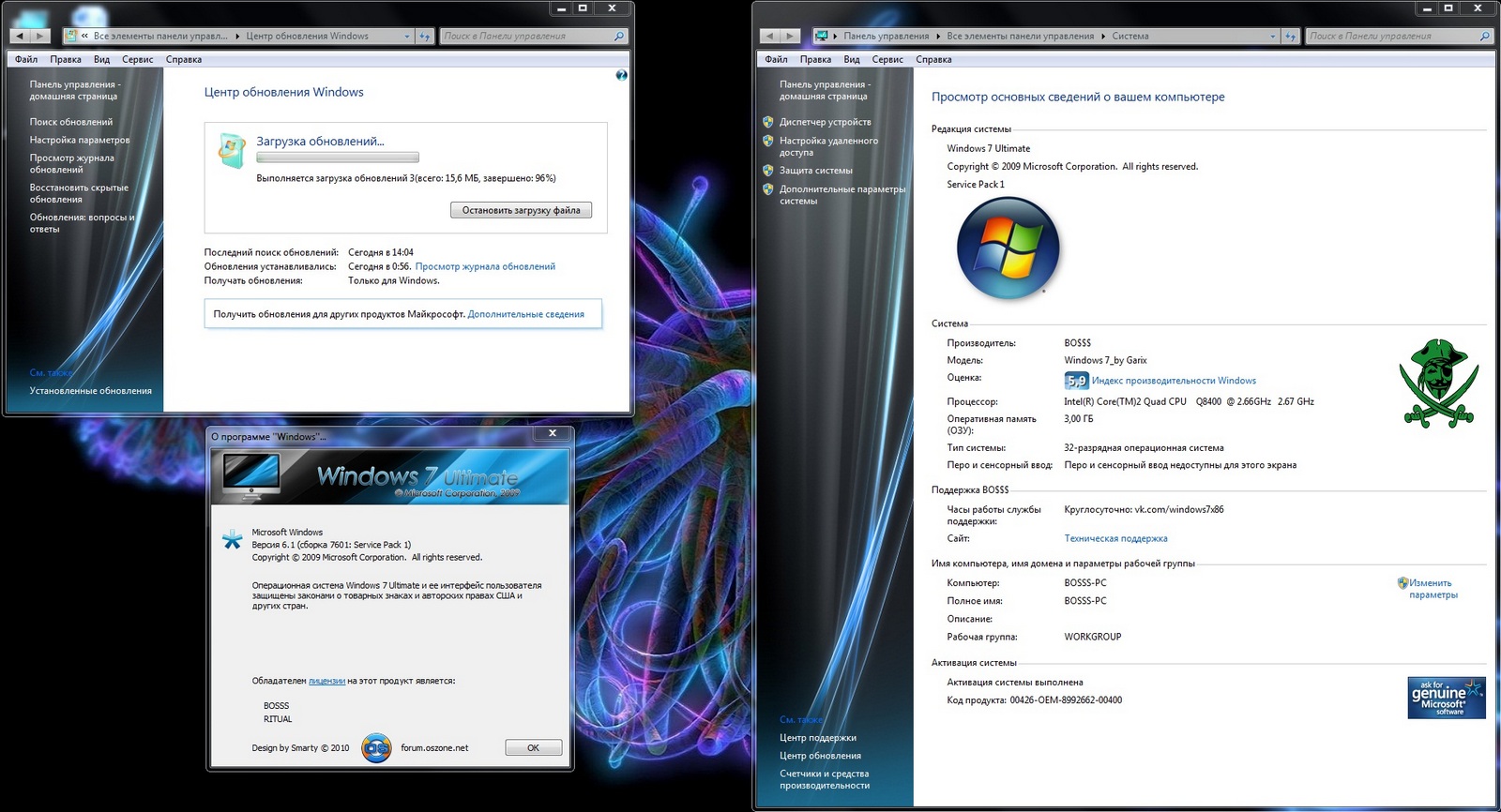Image resolution: width=1501 pixels, height=812 pixels.
Task: Click the Windows logo orb in System window
Action: coord(1008,248)
